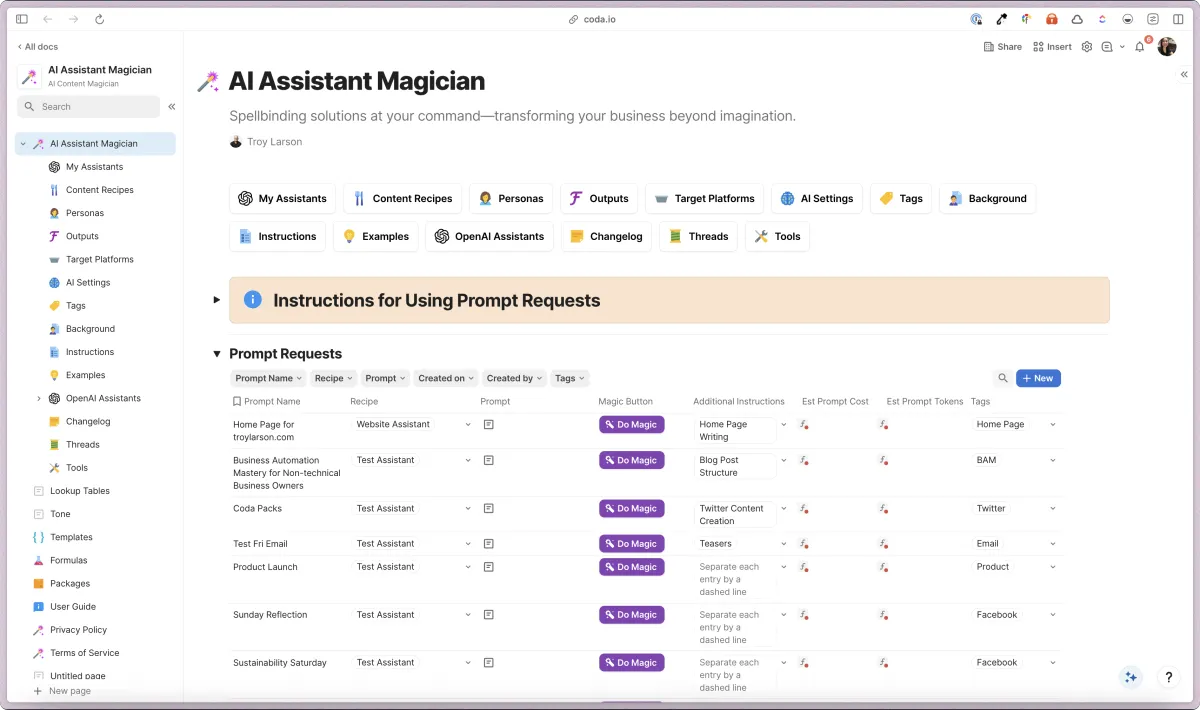
Task: Open the Tags filter dropdown
Action: pos(570,378)
